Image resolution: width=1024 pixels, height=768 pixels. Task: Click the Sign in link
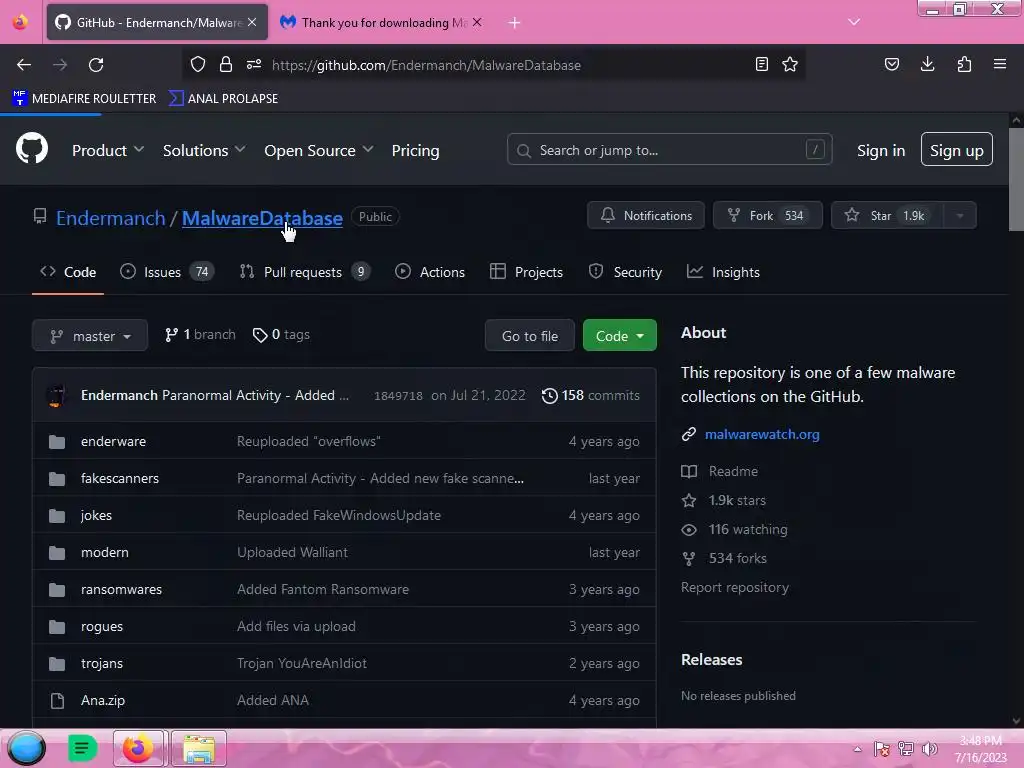pos(881,150)
